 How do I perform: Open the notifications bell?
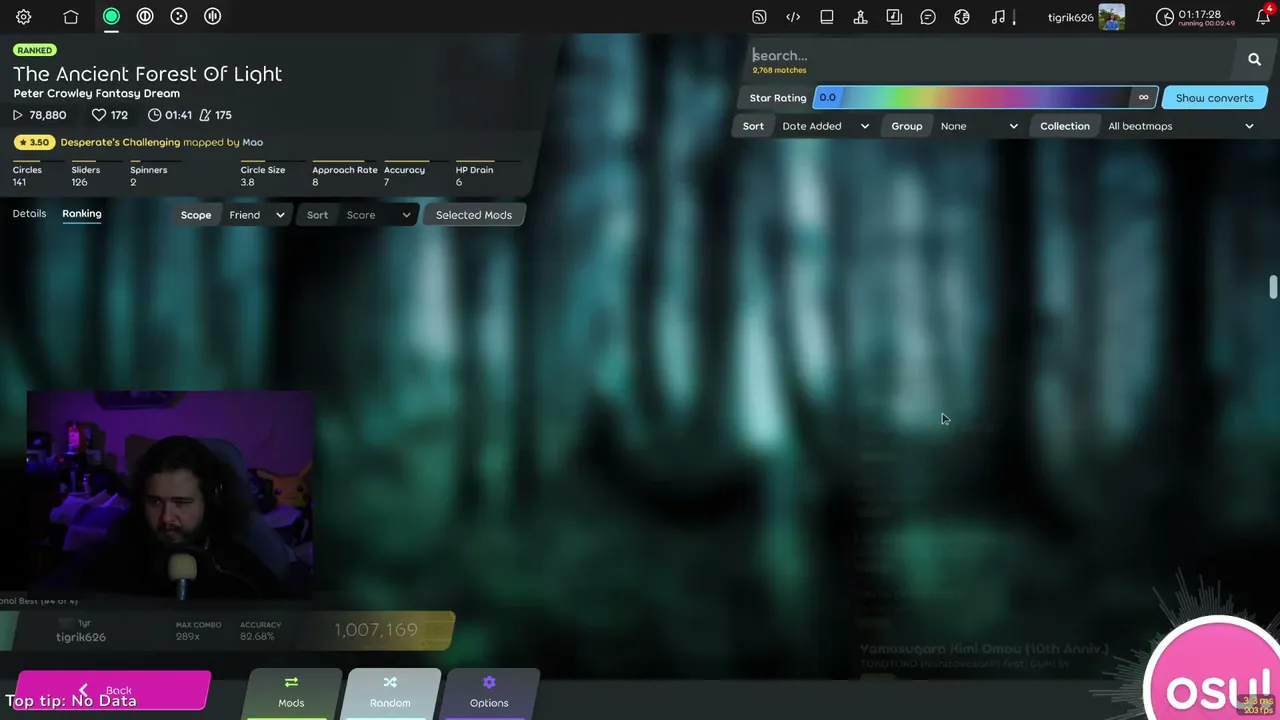(x=1263, y=17)
